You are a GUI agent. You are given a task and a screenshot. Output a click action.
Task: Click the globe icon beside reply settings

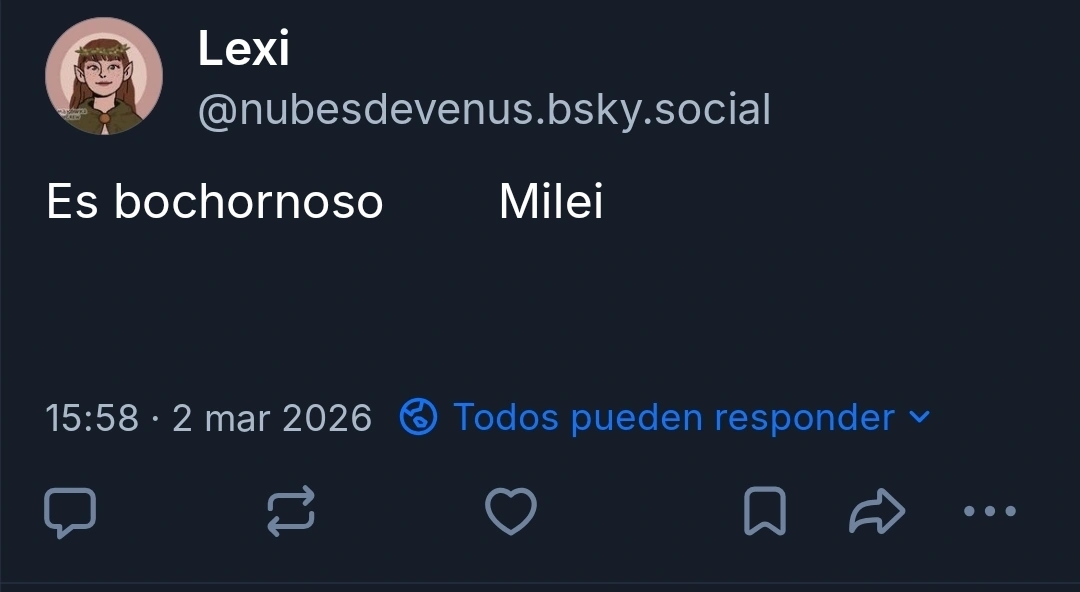pyautogui.click(x=418, y=417)
